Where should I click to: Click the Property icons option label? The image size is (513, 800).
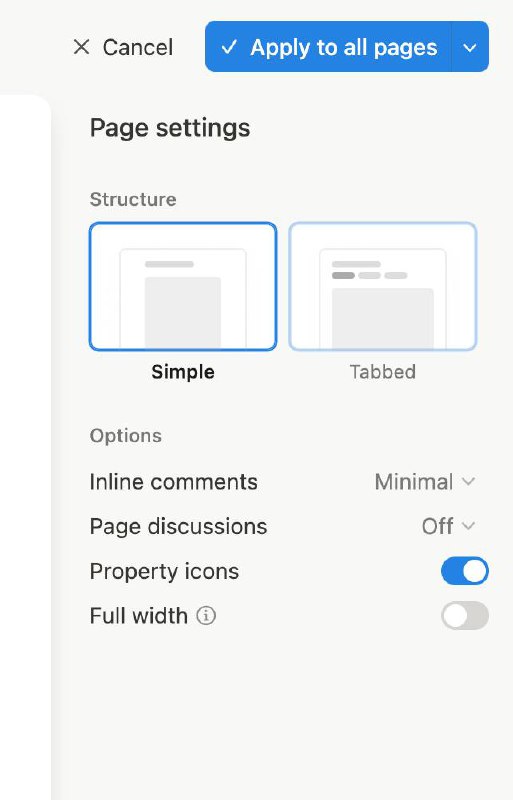click(164, 571)
